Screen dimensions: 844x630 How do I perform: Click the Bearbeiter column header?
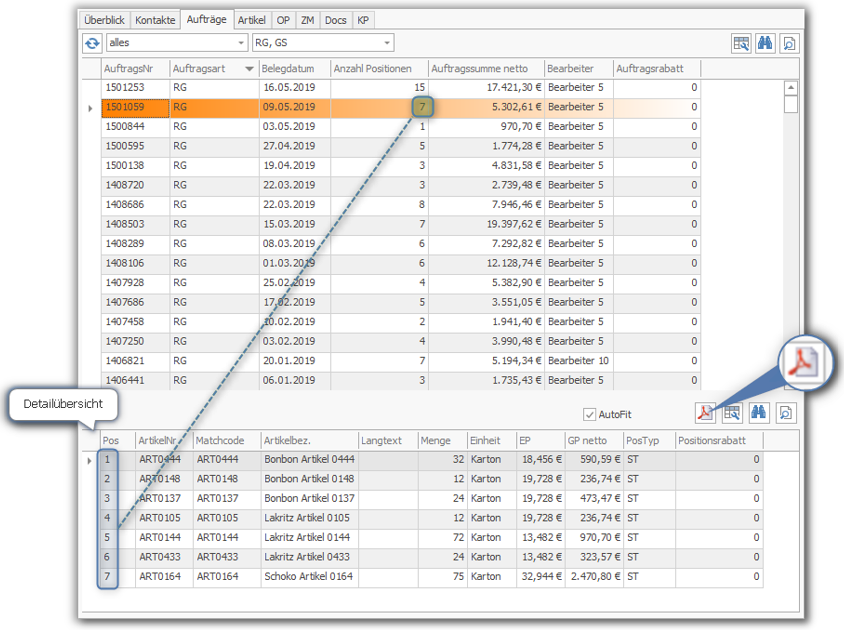[579, 69]
